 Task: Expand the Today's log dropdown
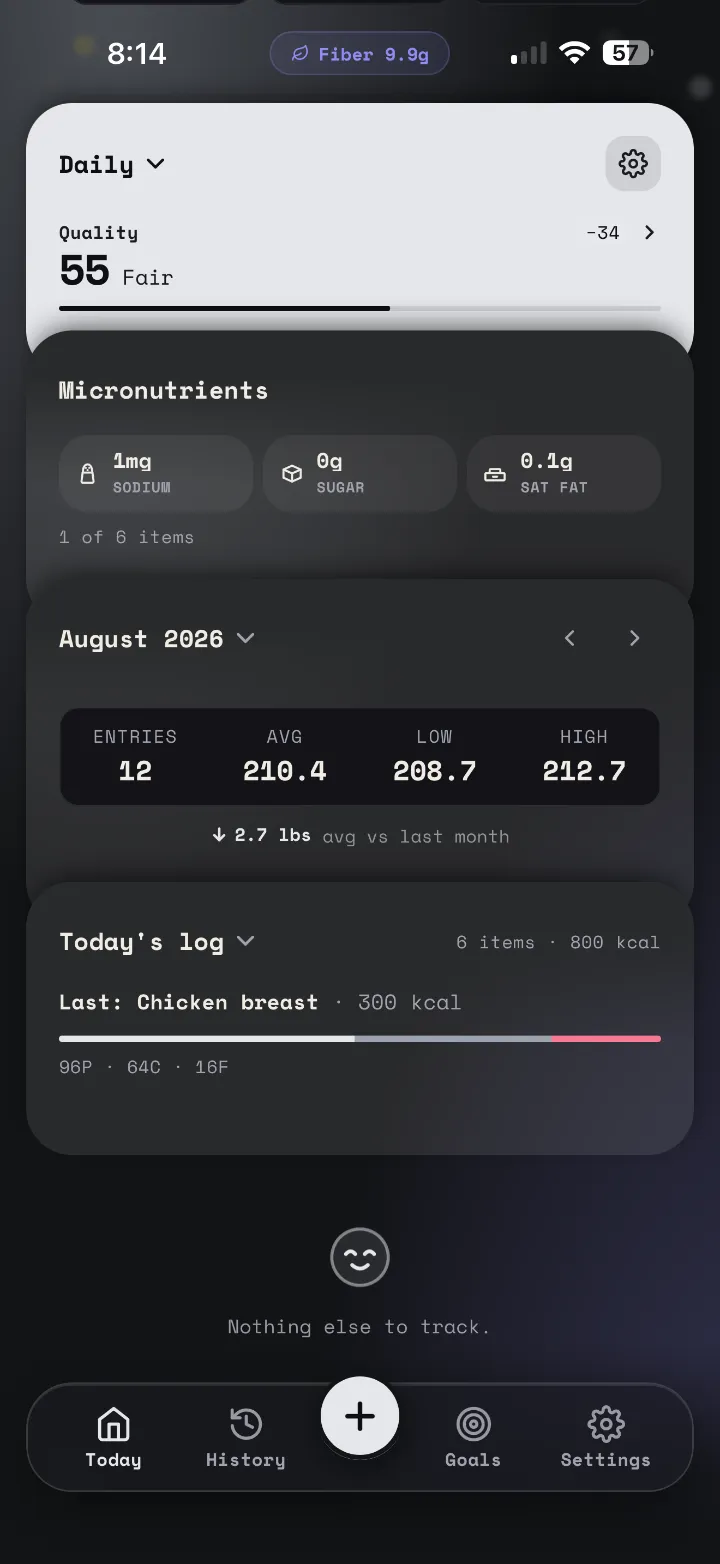(x=157, y=941)
